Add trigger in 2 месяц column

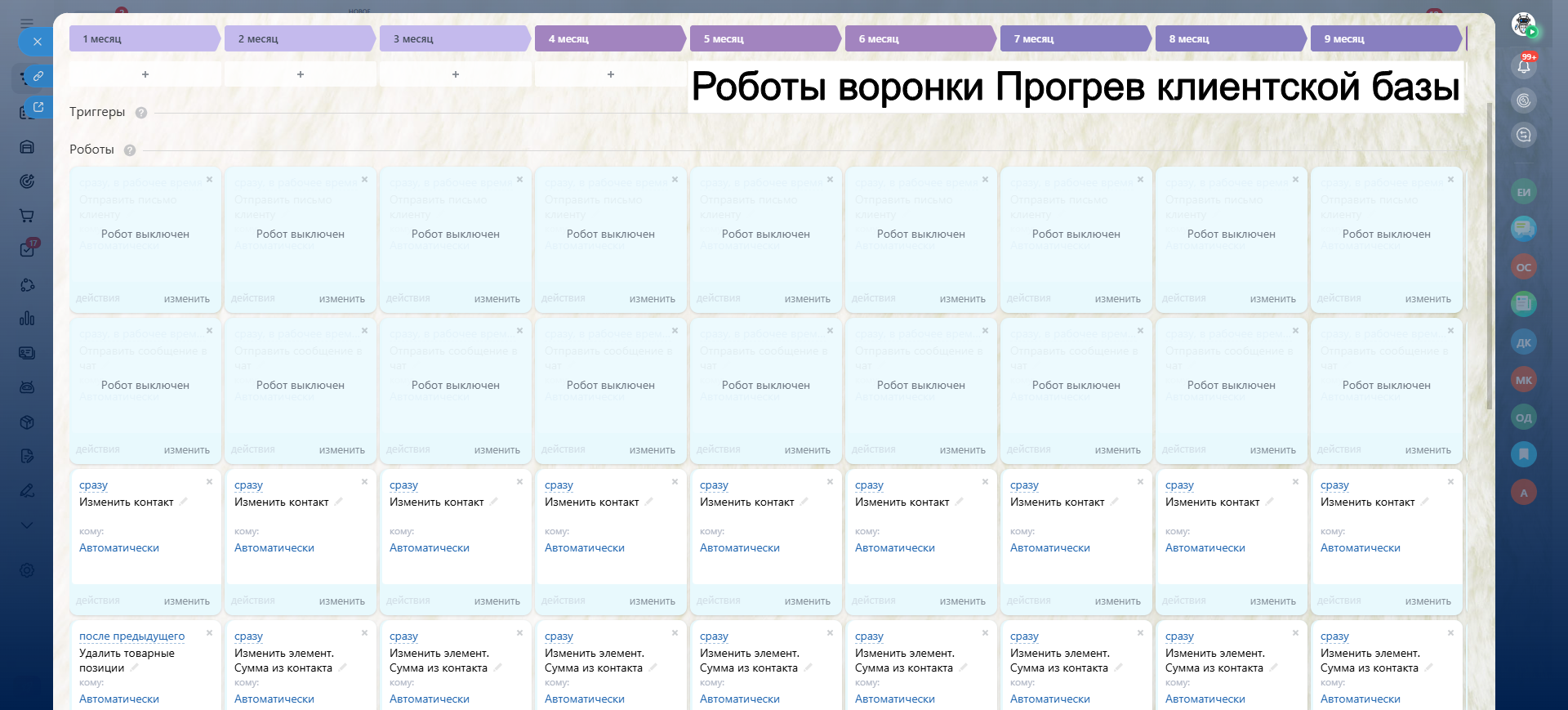tap(300, 74)
